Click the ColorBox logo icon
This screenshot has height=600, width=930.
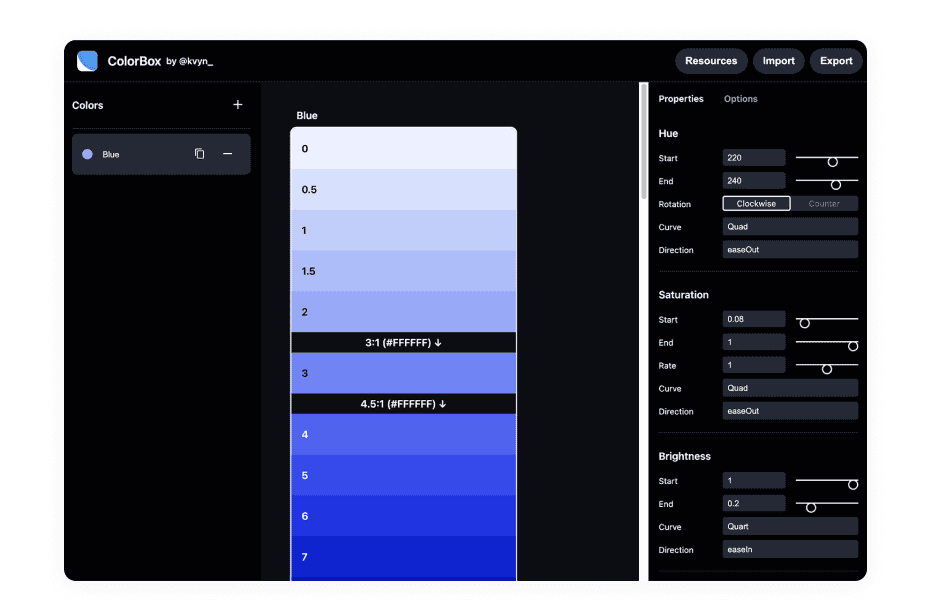88,60
